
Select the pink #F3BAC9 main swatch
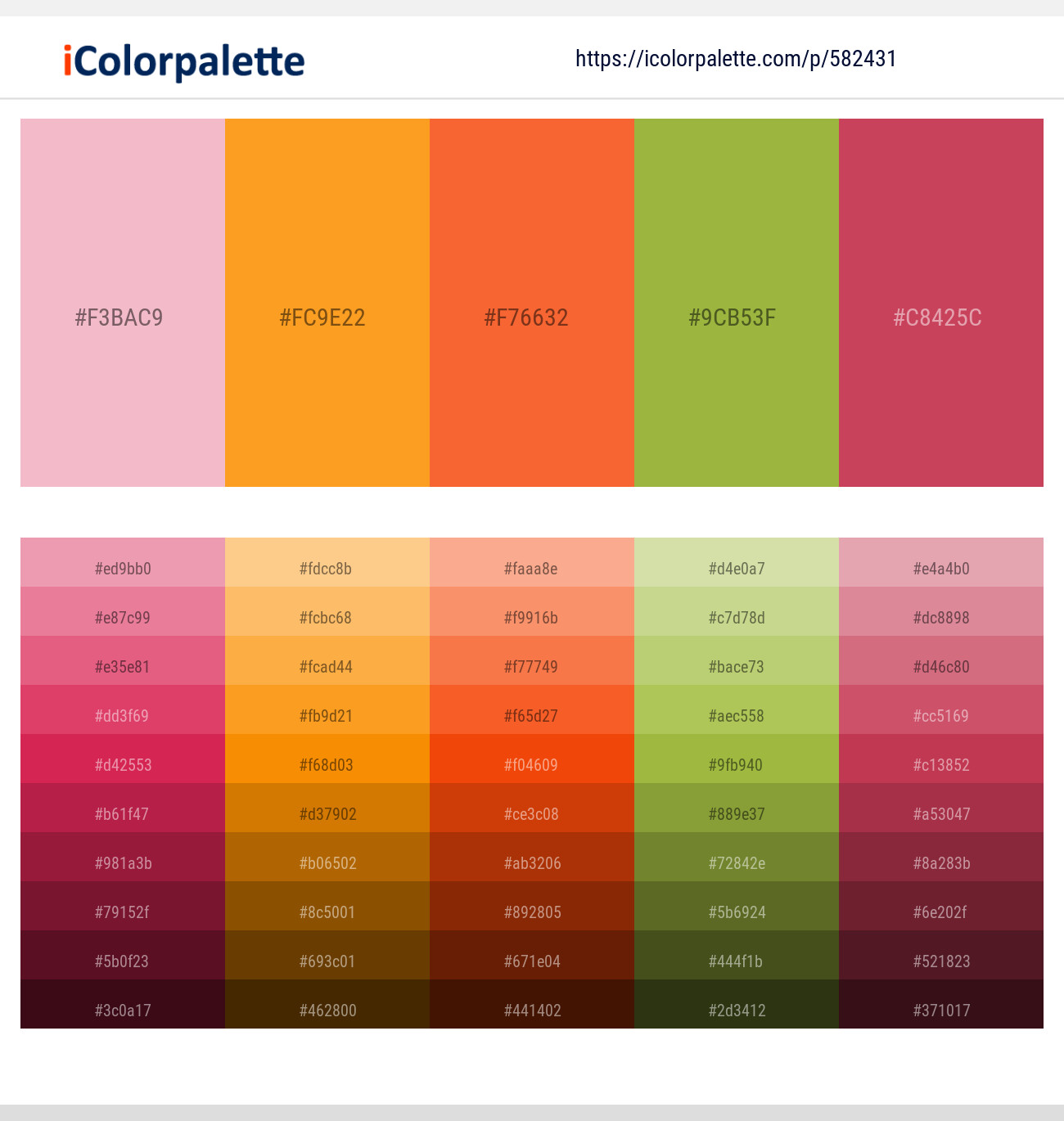(123, 303)
